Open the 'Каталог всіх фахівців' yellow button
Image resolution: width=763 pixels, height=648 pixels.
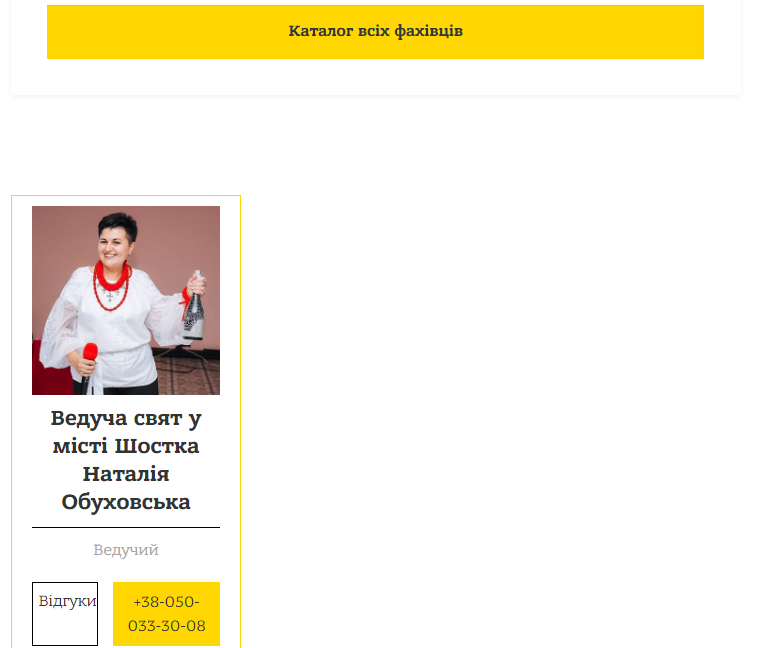pyautogui.click(x=375, y=32)
